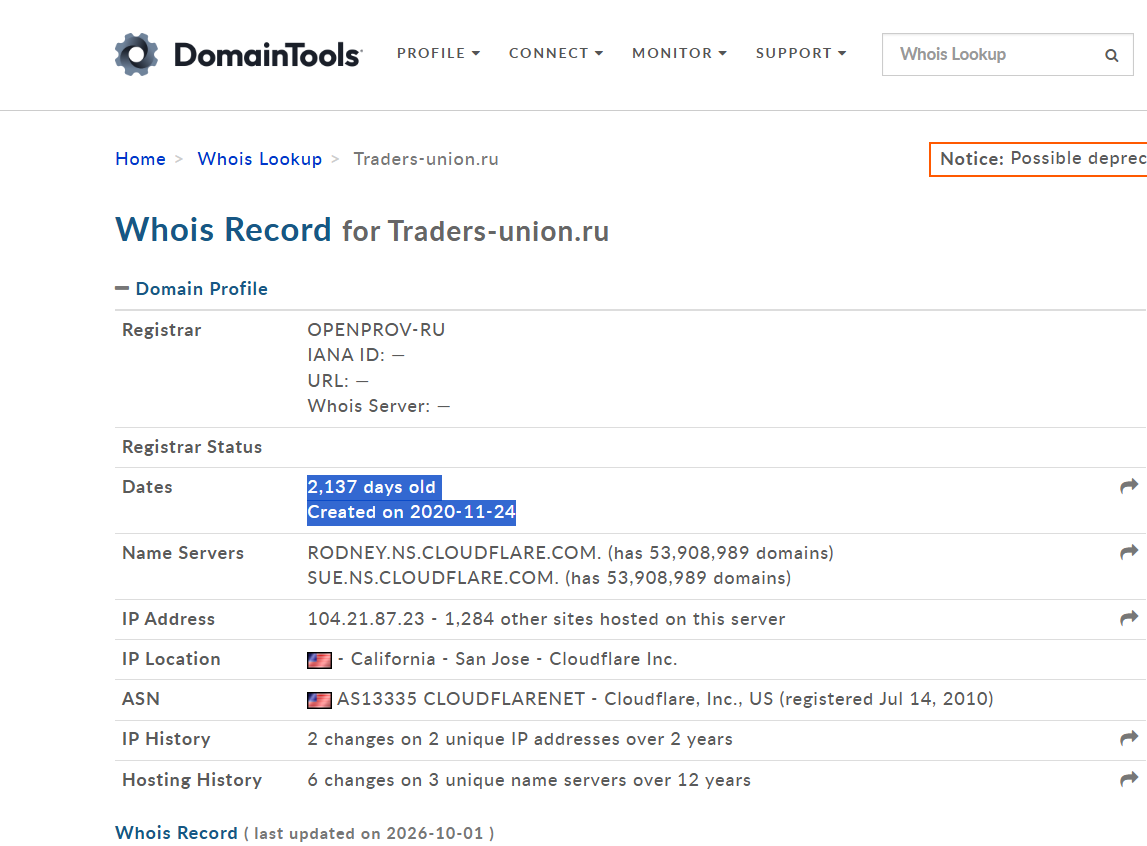
Task: Click the OPENPROV-RU registrar value
Action: 376,330
